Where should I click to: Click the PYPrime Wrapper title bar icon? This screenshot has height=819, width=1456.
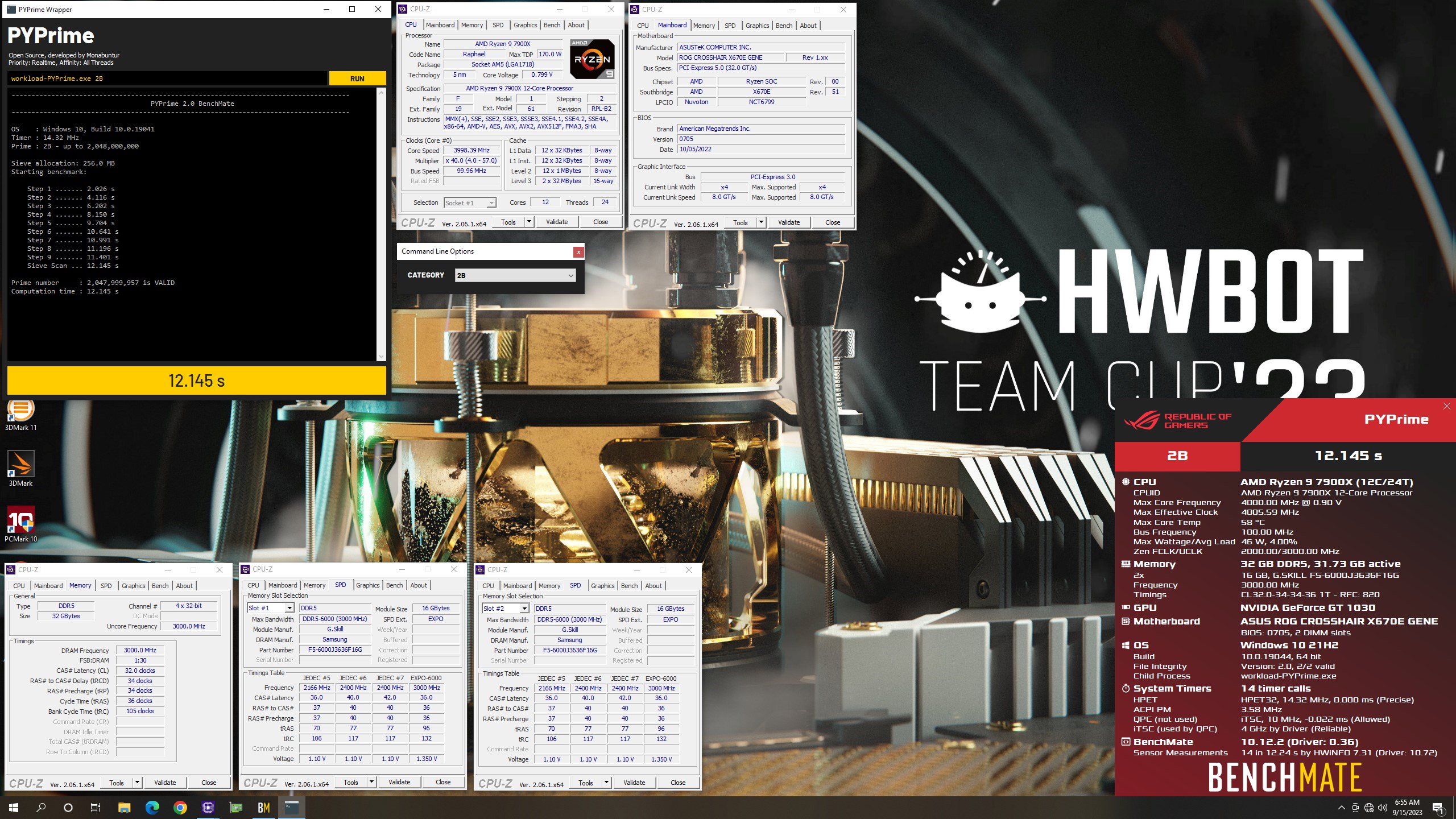tap(11, 9)
